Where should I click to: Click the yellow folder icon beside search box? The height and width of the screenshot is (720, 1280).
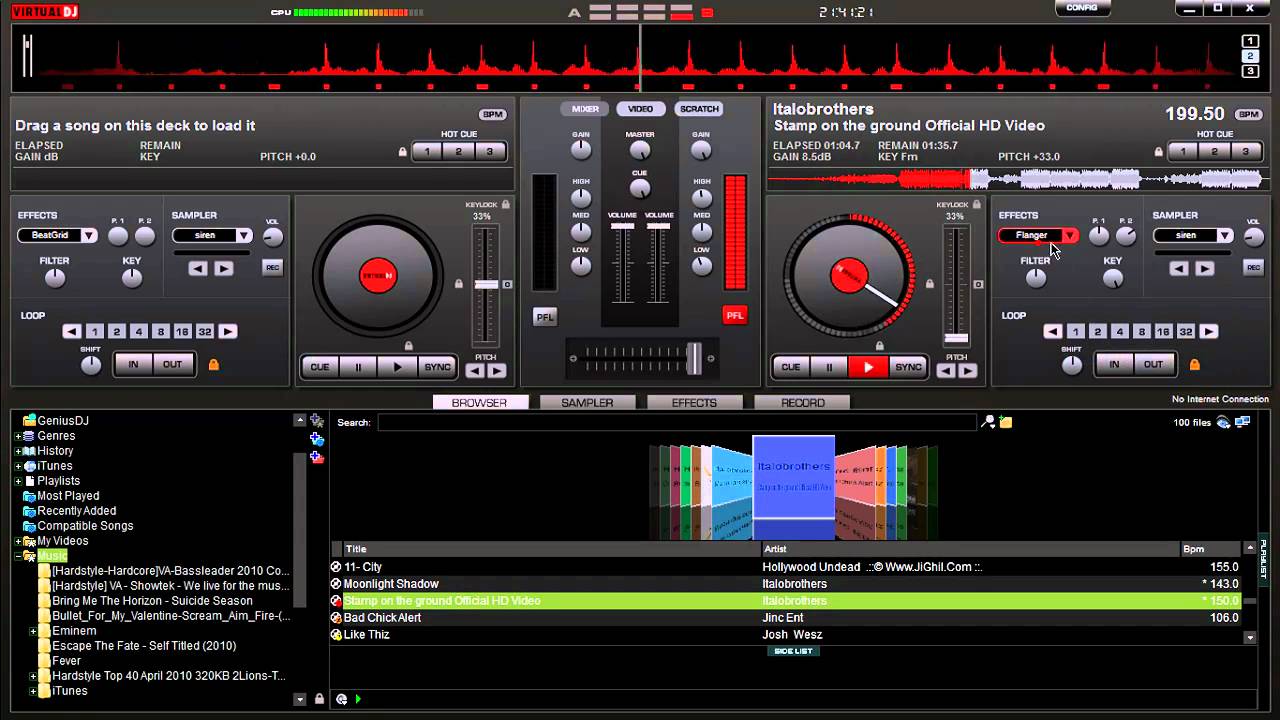coord(1006,422)
